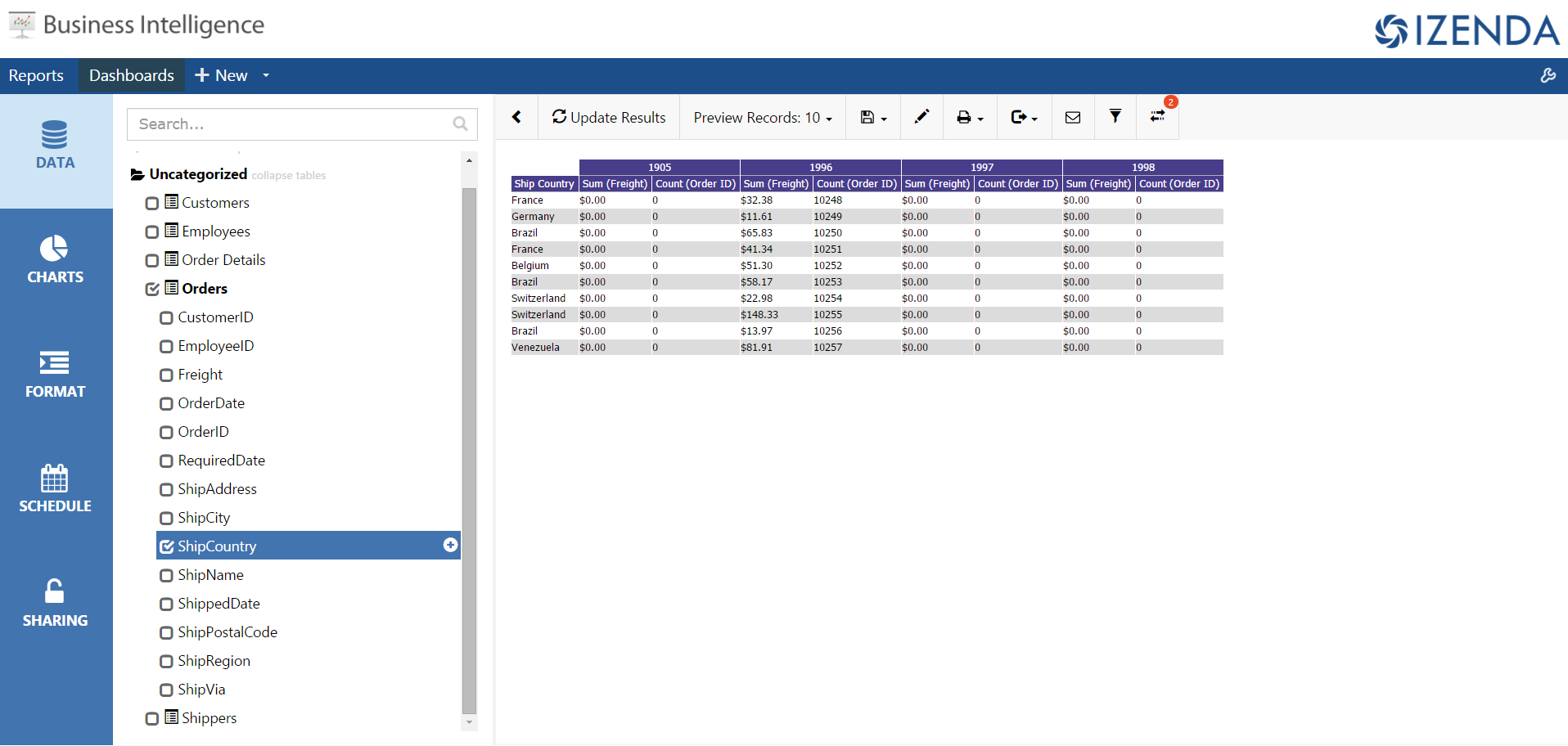Open the filter funnel icon
This screenshot has width=1568, height=746.
(x=1115, y=117)
